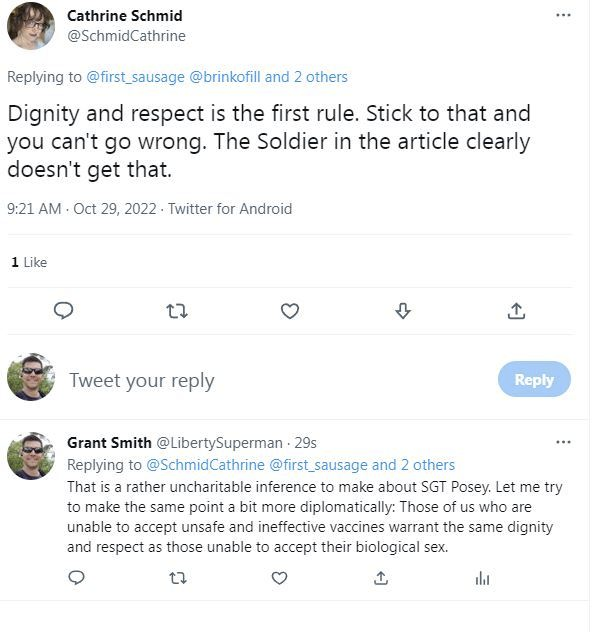
Task: Open more options menu on Cathrine's tweet
Action: (x=563, y=15)
